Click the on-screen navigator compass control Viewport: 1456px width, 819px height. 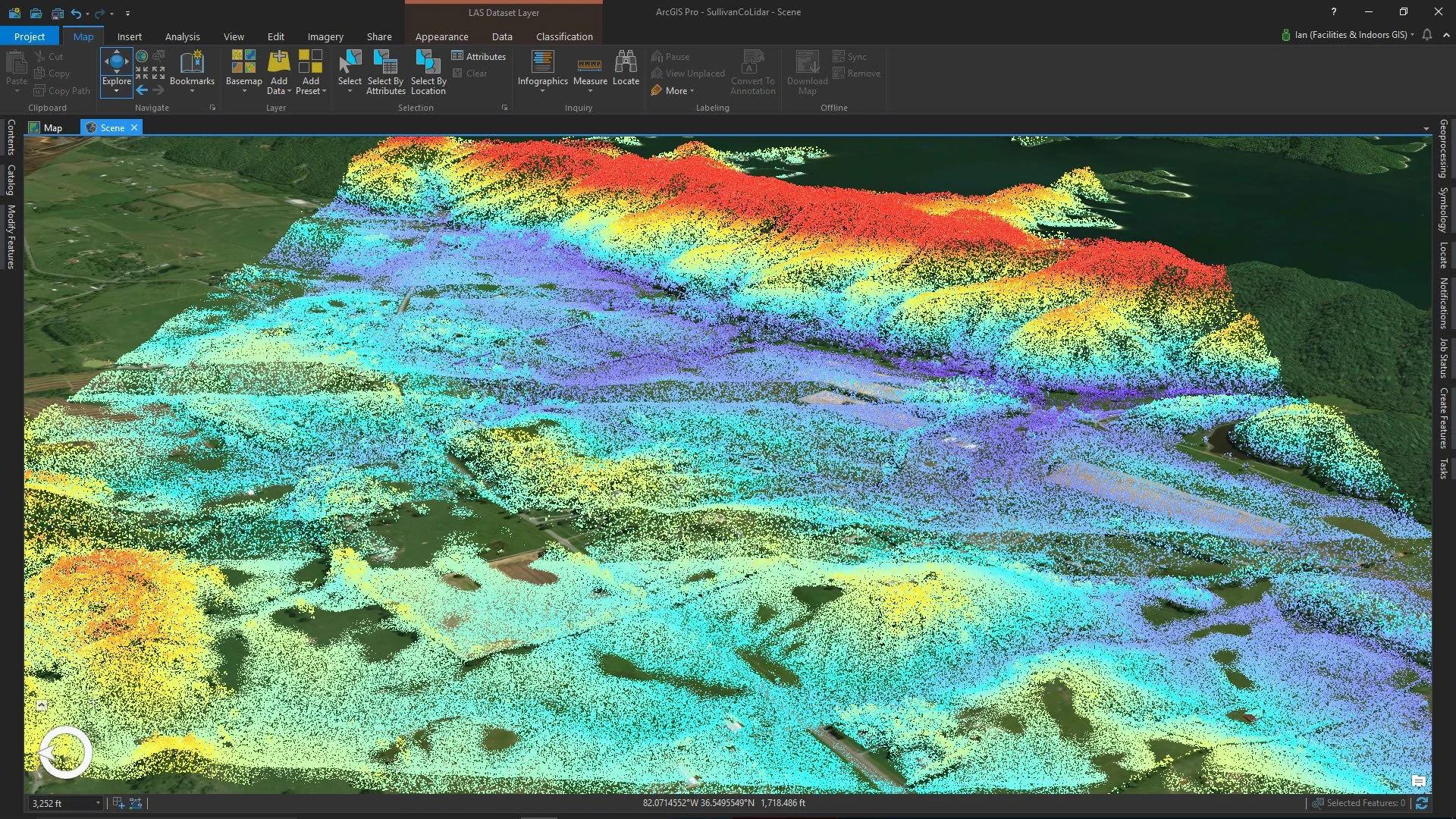click(x=65, y=752)
